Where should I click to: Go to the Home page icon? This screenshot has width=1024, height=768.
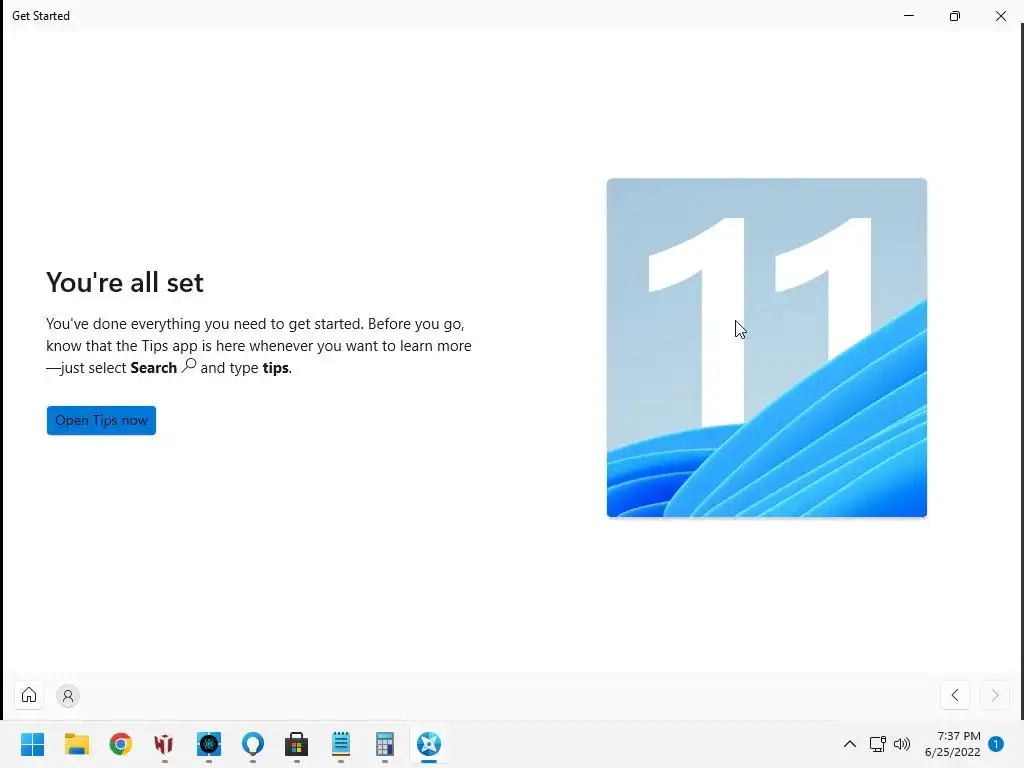[x=29, y=695]
